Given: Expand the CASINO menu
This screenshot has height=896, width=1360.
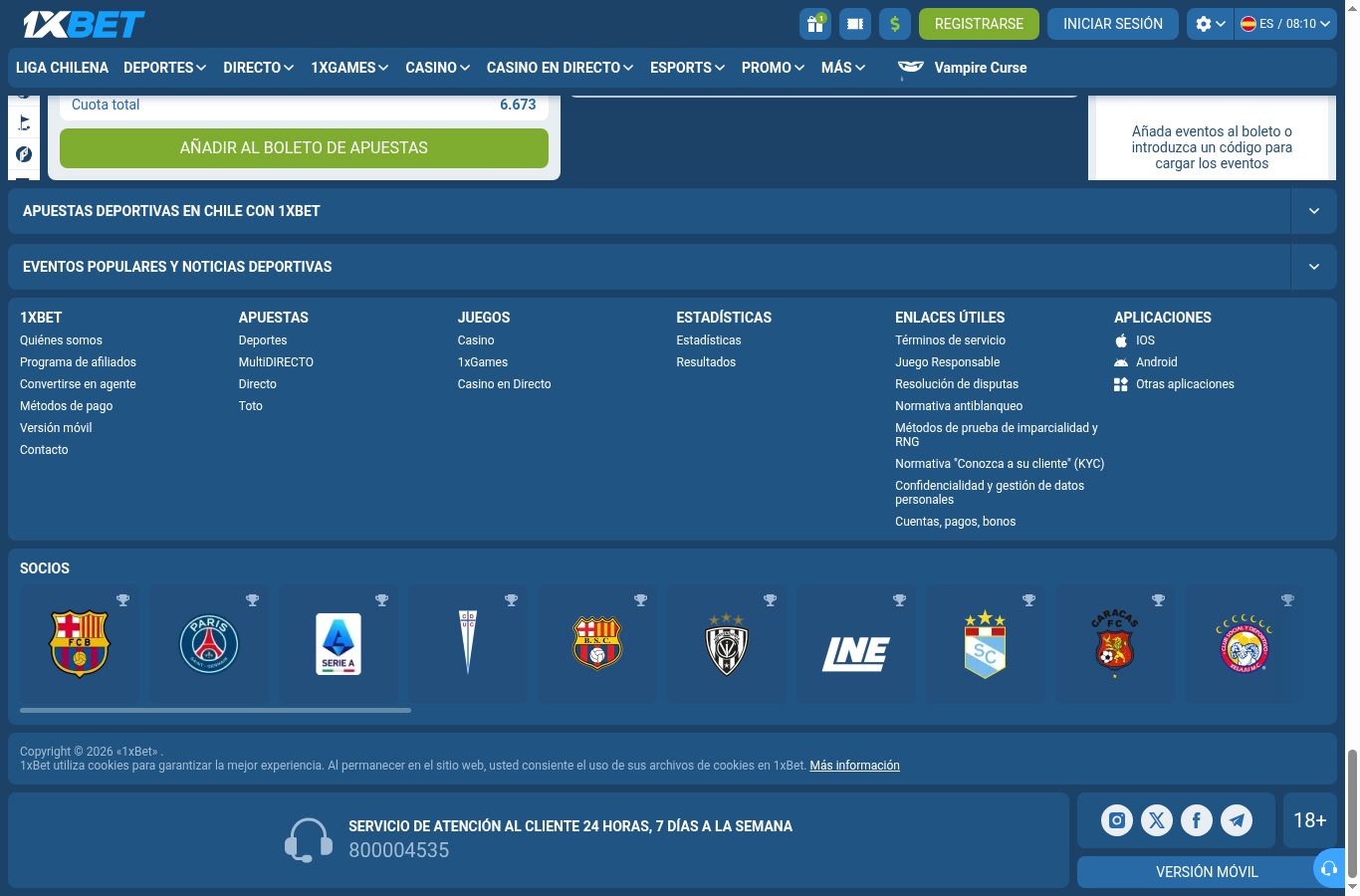Looking at the screenshot, I should (437, 68).
